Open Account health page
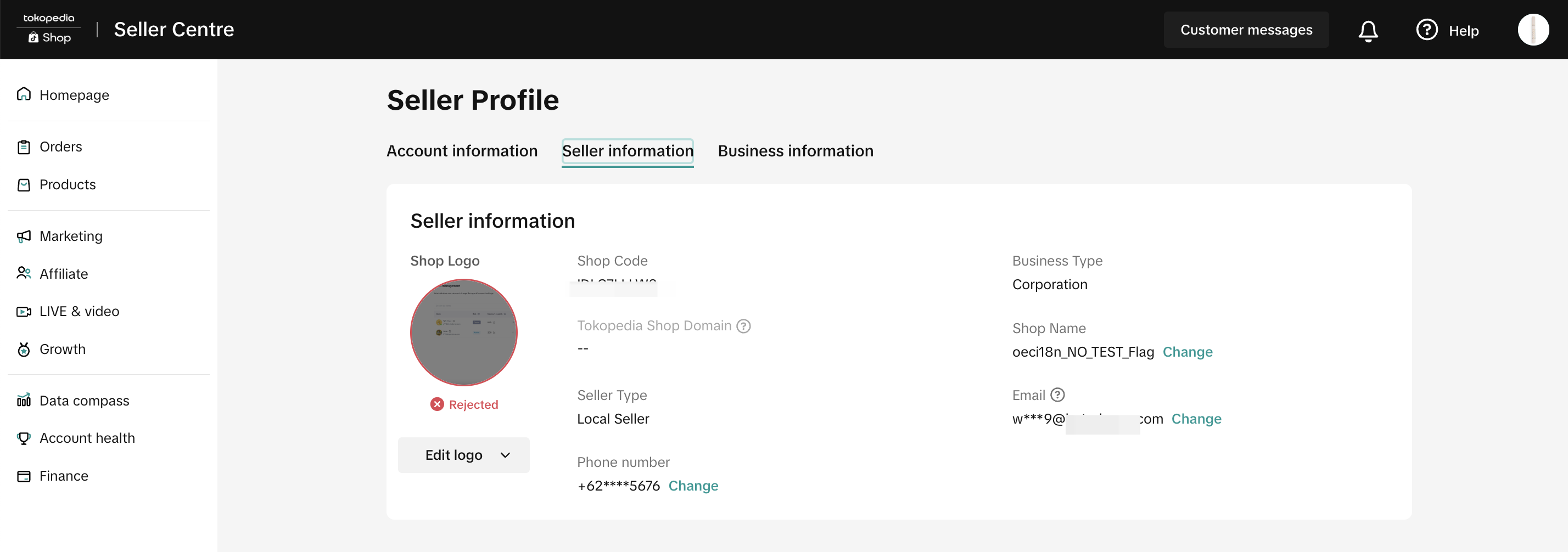Image resolution: width=1568 pixels, height=552 pixels. 87,438
